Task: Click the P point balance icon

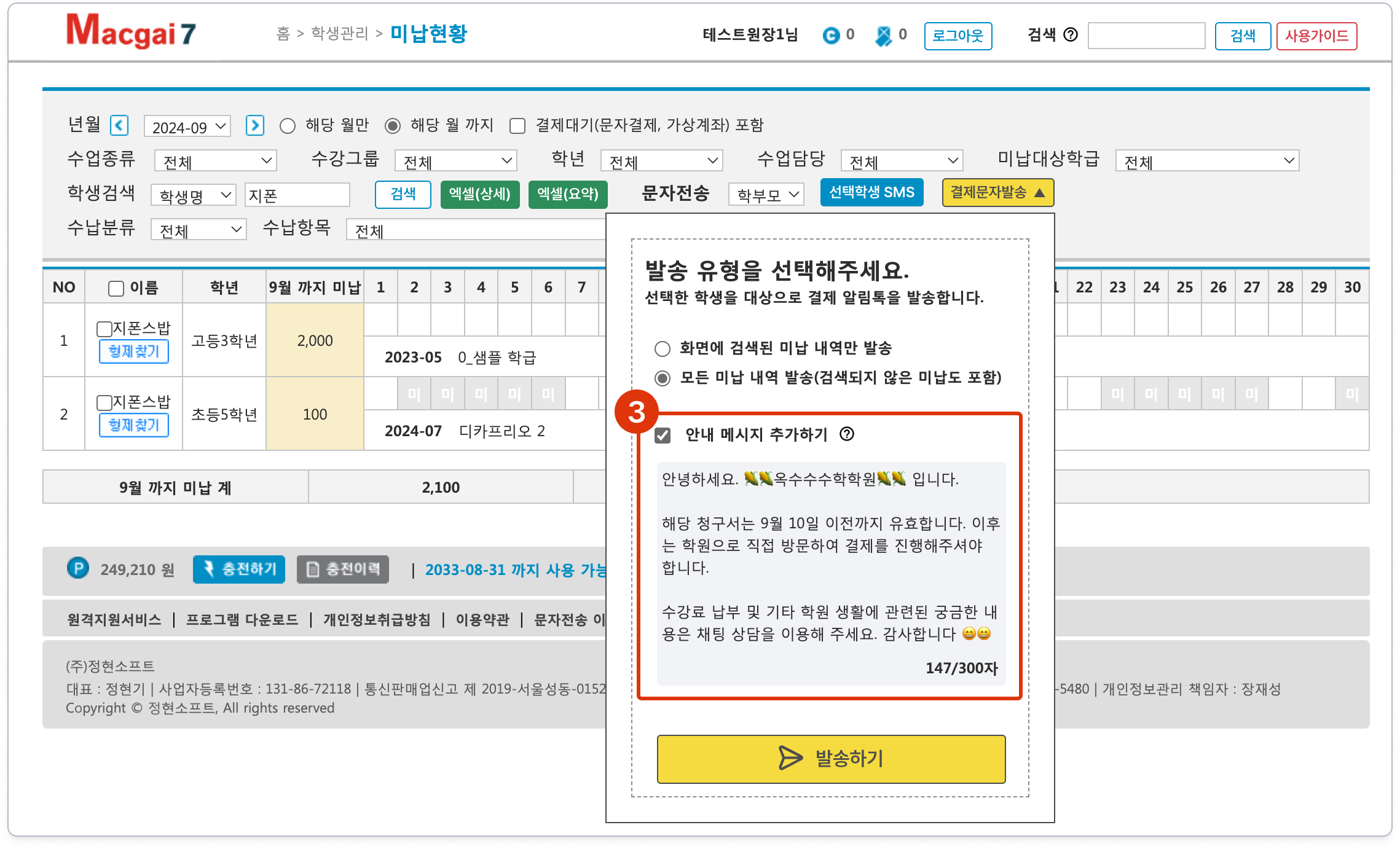Action: [x=78, y=568]
